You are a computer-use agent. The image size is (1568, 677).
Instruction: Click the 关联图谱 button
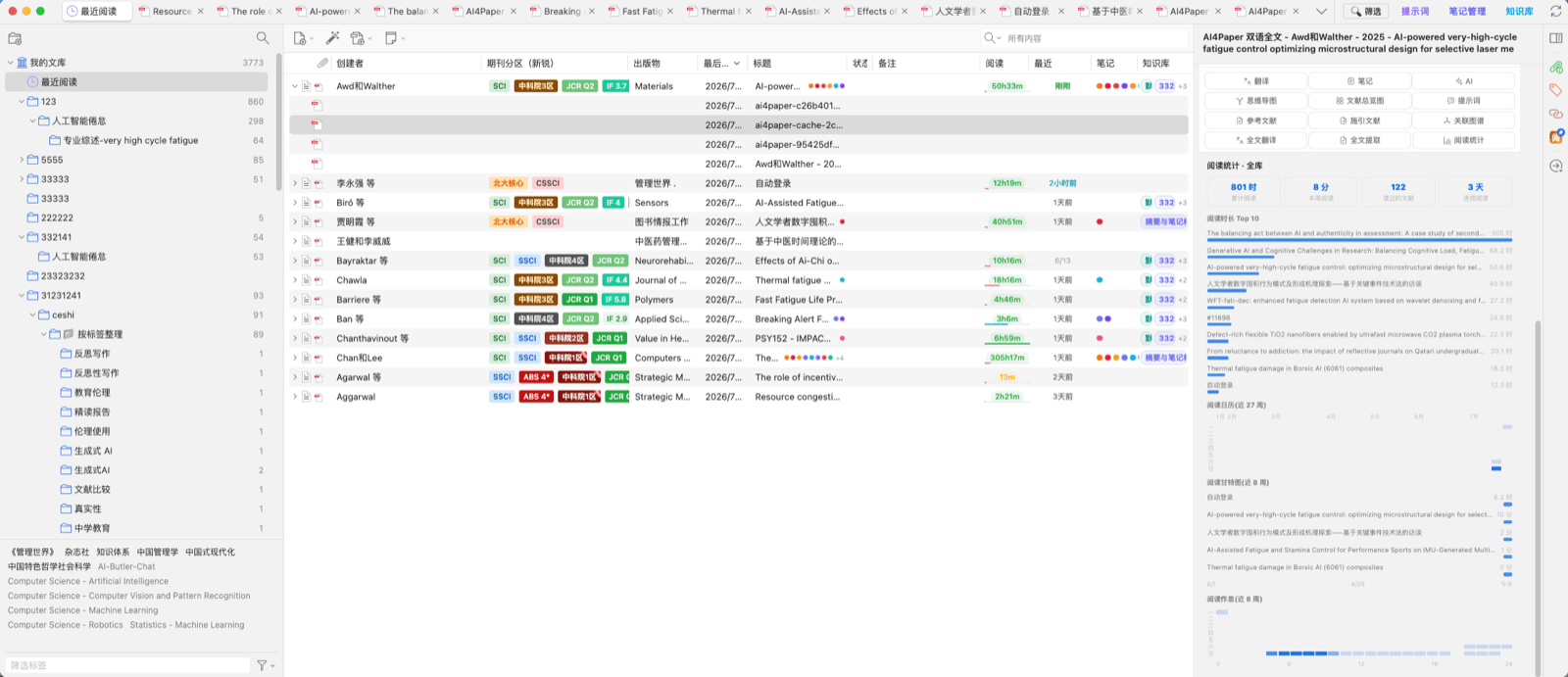pos(1464,121)
